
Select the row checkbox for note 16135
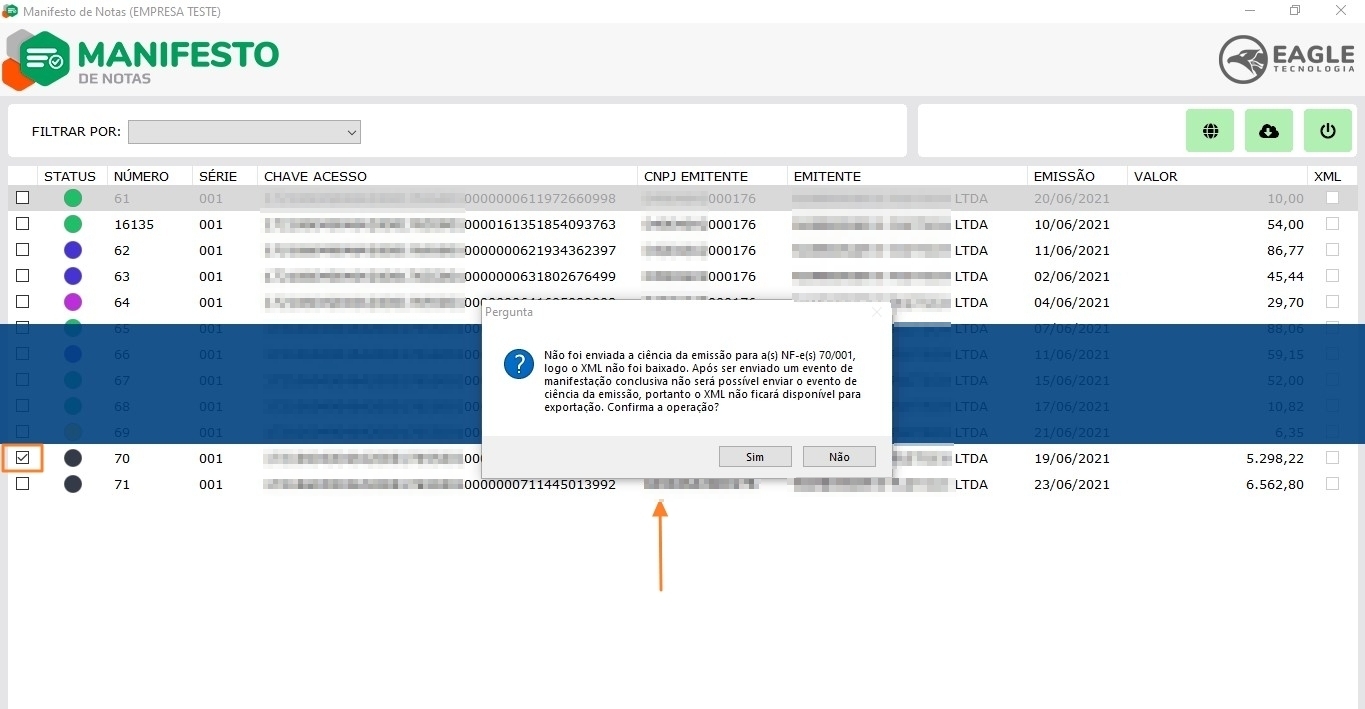pos(22,224)
